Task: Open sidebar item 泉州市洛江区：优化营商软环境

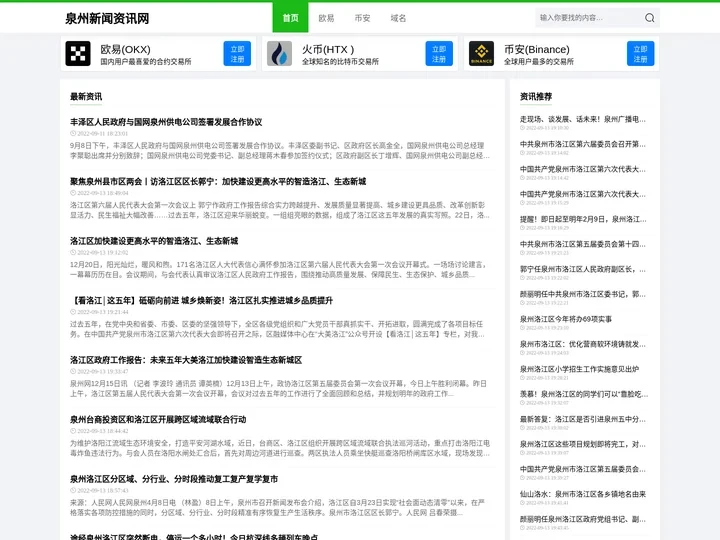Action: (x=583, y=344)
